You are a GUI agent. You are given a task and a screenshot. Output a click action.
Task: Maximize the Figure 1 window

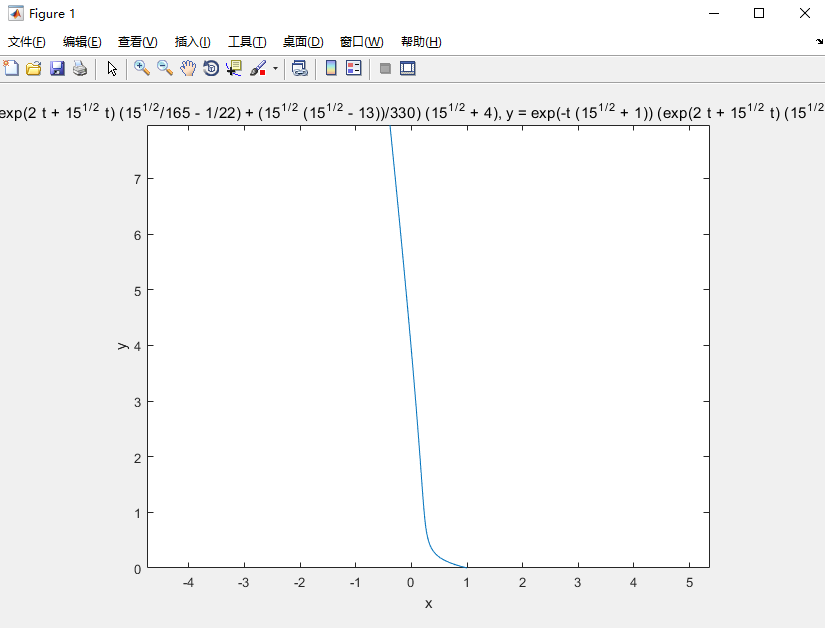tap(759, 13)
